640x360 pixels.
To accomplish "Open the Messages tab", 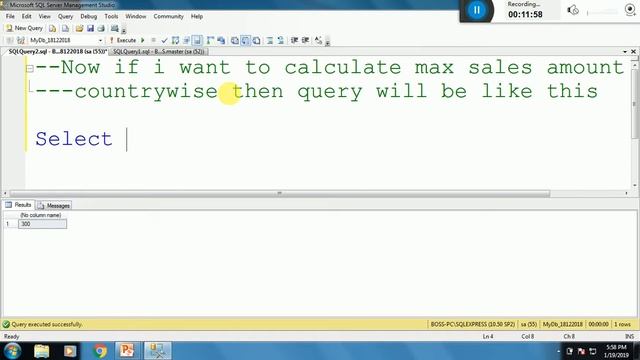I will (54, 206).
